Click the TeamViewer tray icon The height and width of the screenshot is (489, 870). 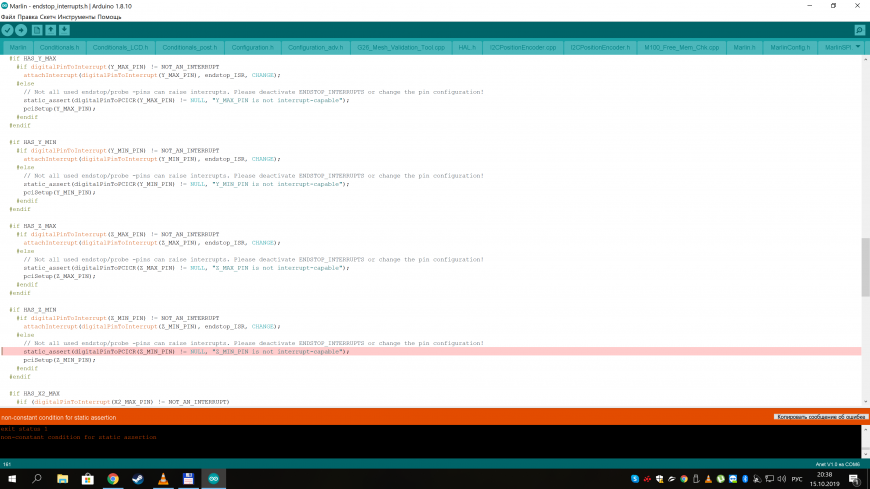coord(733,479)
